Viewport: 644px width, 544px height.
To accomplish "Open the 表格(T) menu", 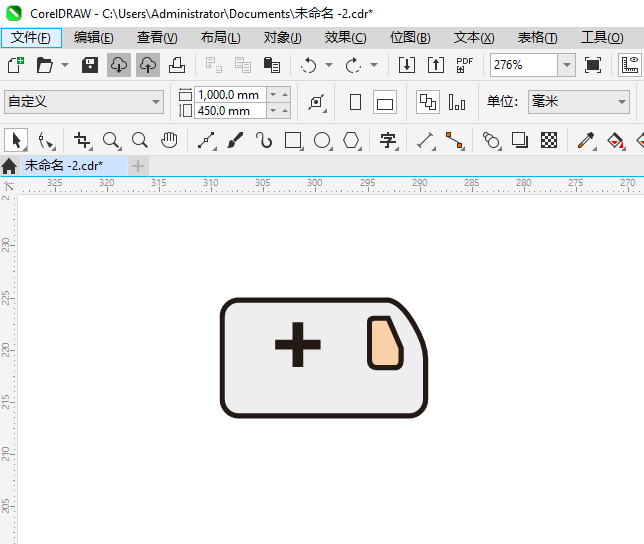I will click(x=538, y=38).
